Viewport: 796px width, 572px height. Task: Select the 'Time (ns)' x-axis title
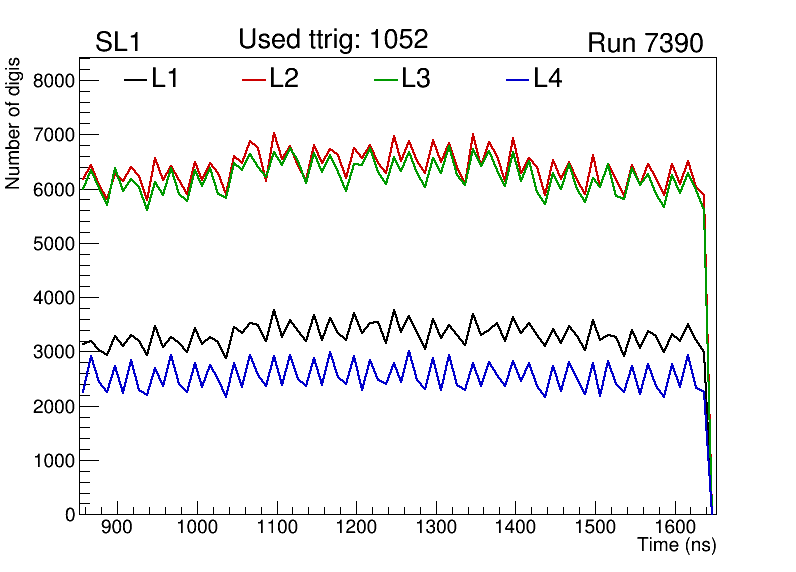(677, 546)
